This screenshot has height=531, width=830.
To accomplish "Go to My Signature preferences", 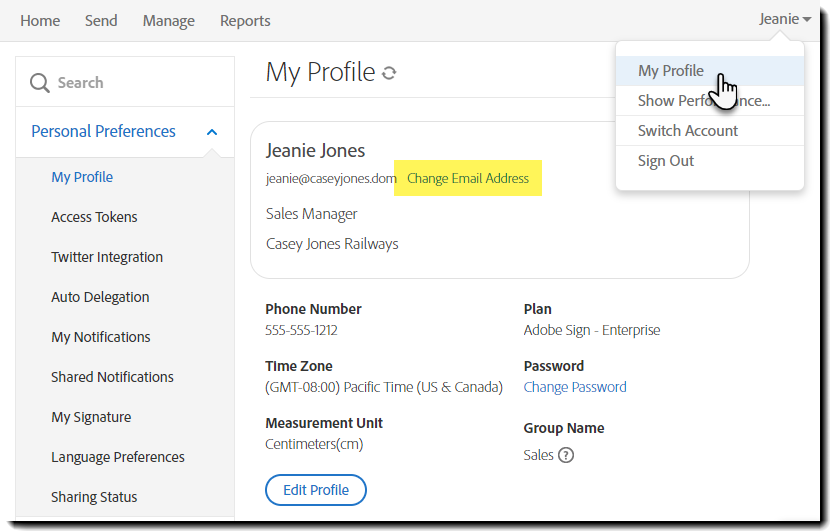I will [x=91, y=417].
